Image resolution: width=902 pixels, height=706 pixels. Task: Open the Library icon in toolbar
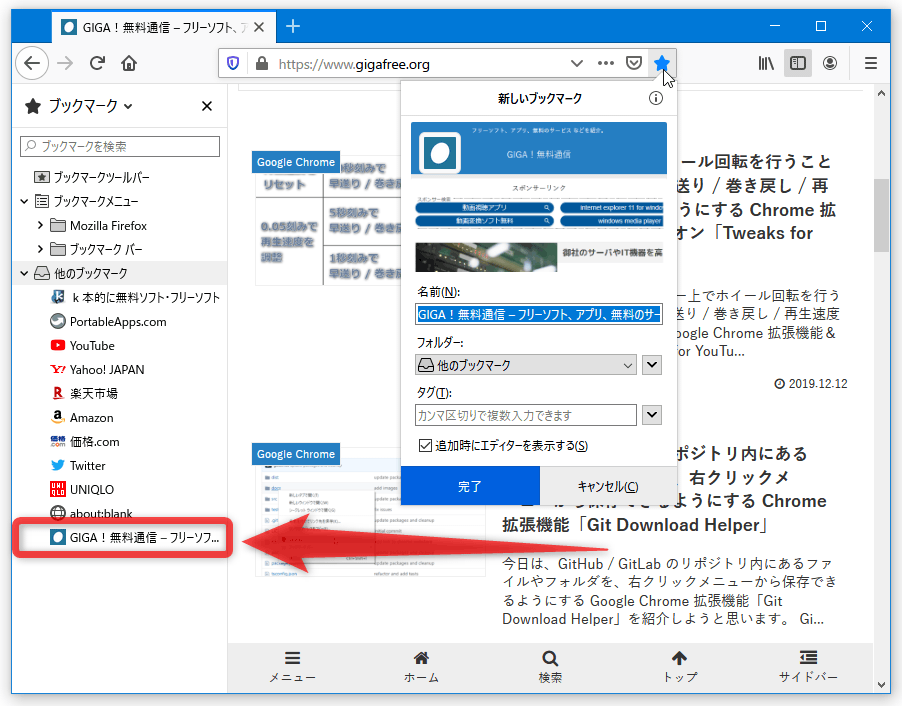click(x=766, y=63)
